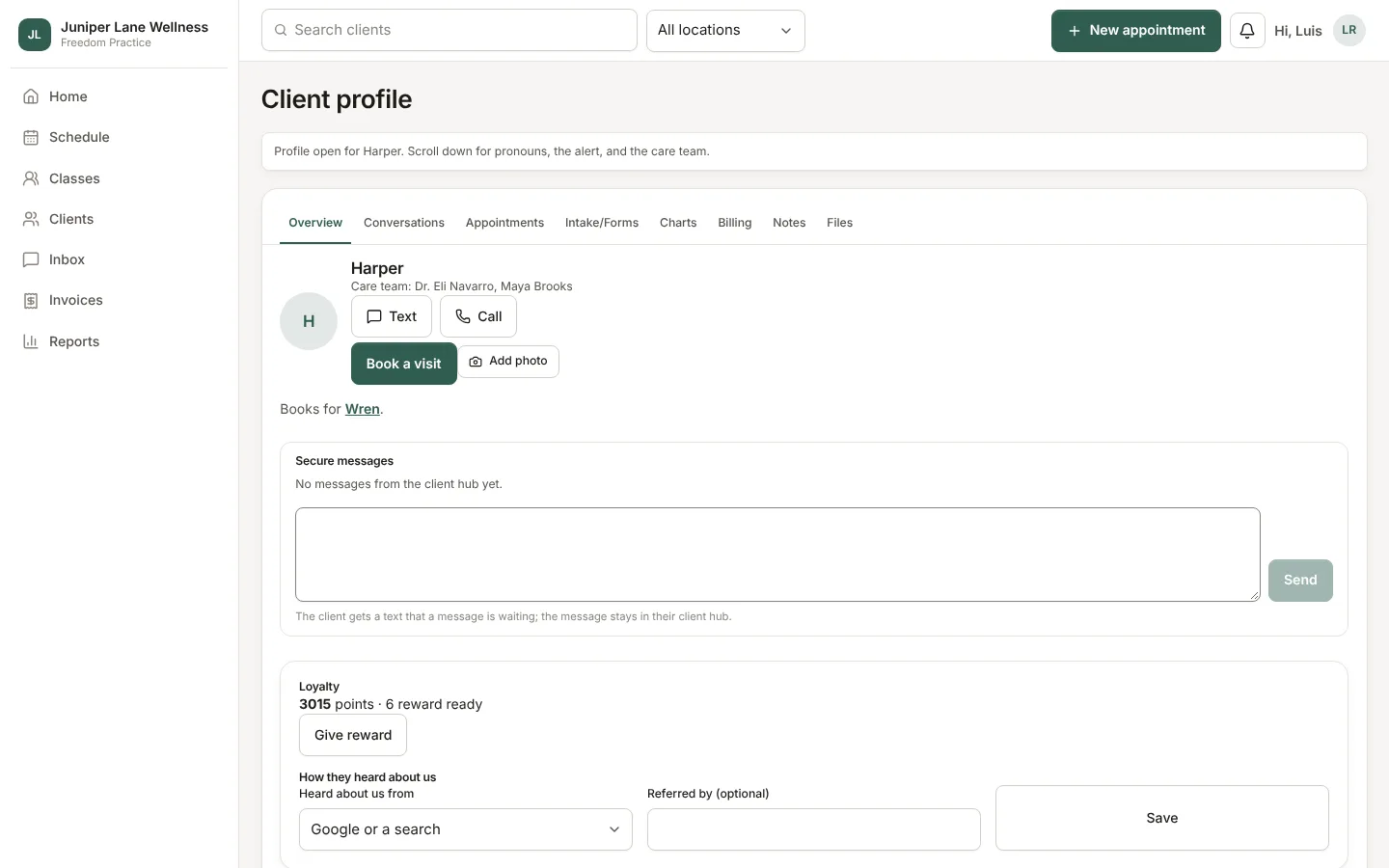This screenshot has height=868, width=1389.
Task: Click the Schedule calendar icon
Action: (31, 138)
